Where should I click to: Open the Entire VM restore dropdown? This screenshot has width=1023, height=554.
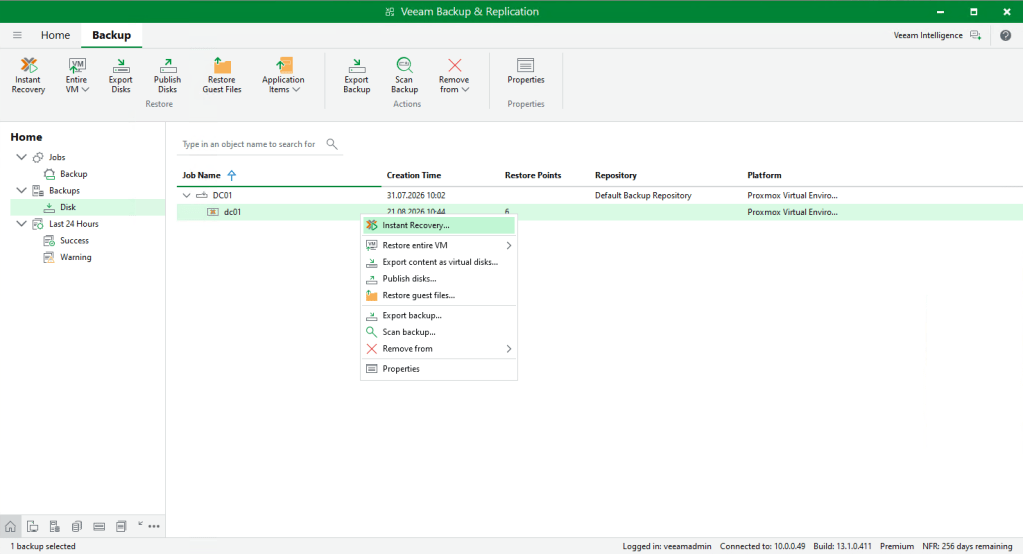pos(76,76)
